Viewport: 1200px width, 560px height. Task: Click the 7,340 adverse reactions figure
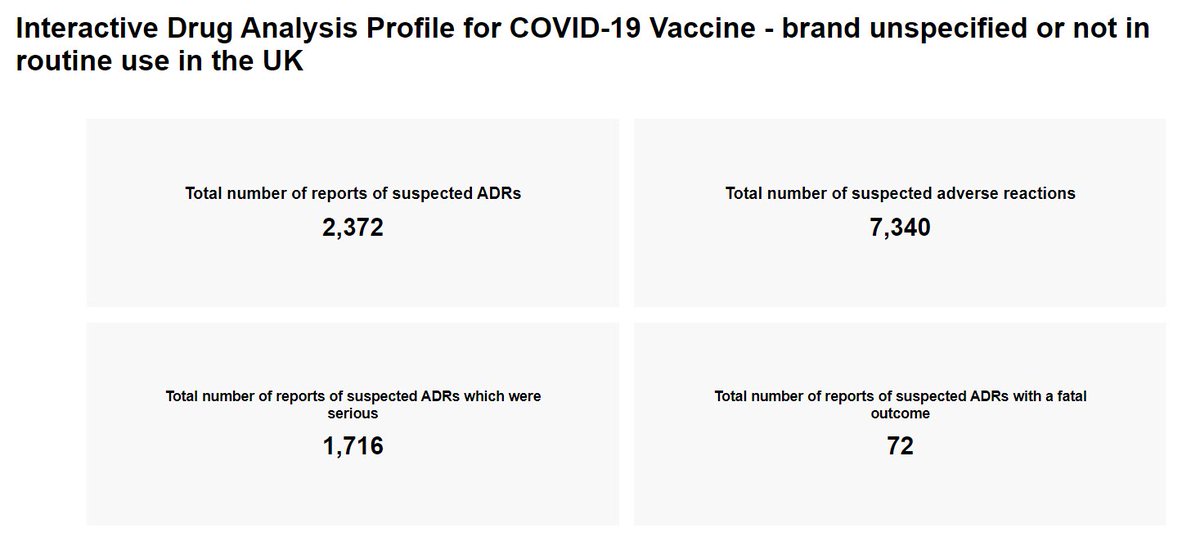click(900, 229)
